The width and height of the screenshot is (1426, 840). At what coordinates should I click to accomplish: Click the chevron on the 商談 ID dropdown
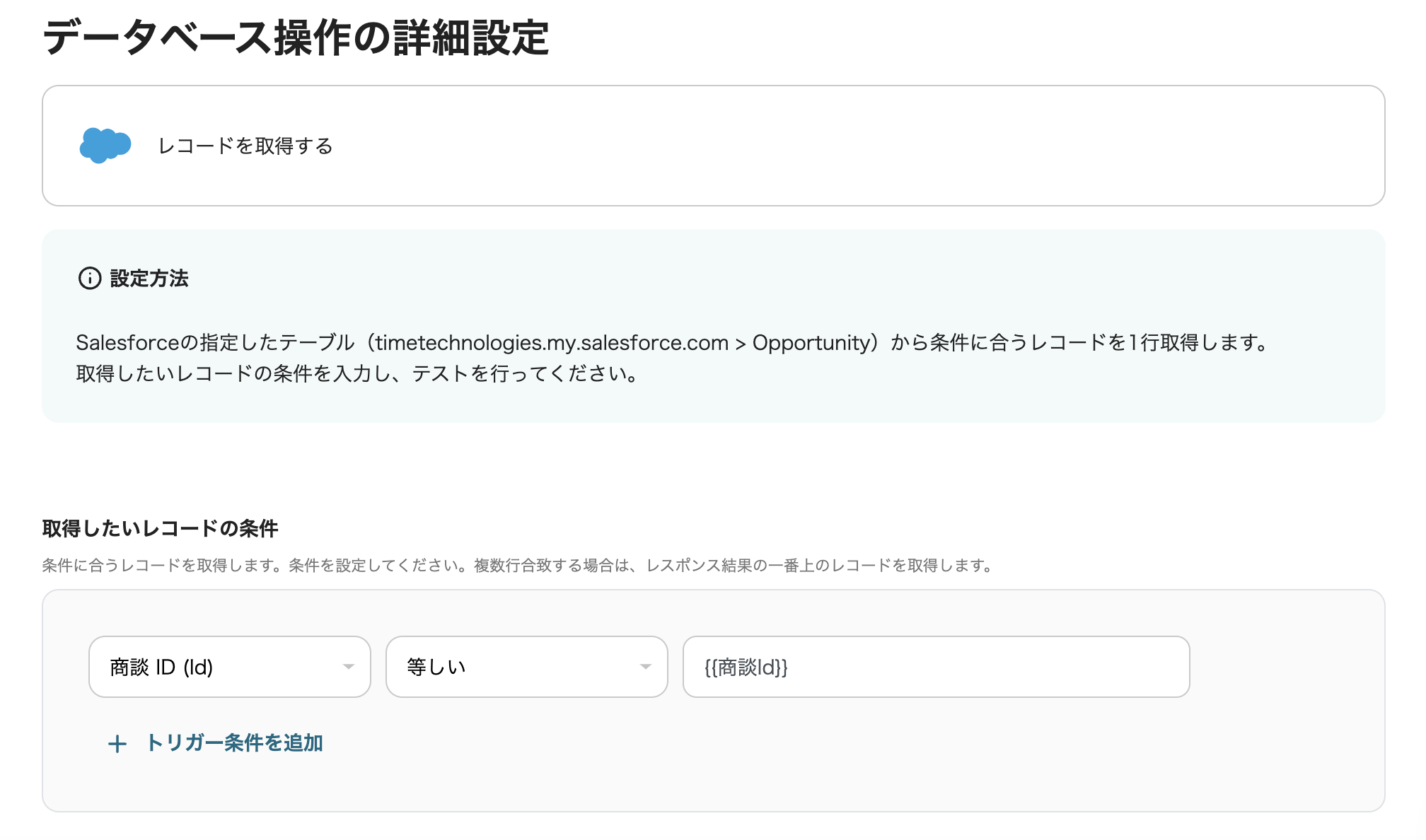[x=348, y=666]
